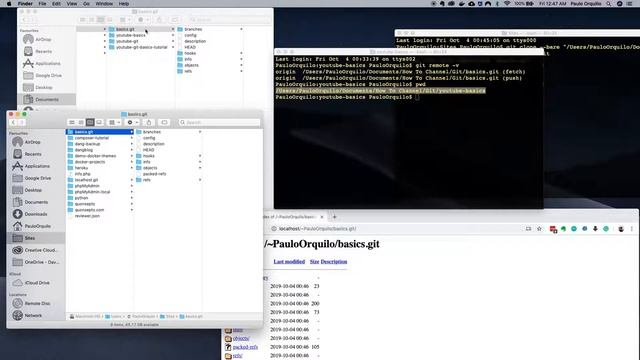Open a new browser tab with plus button
The image size is (640, 360).
[x=334, y=217]
